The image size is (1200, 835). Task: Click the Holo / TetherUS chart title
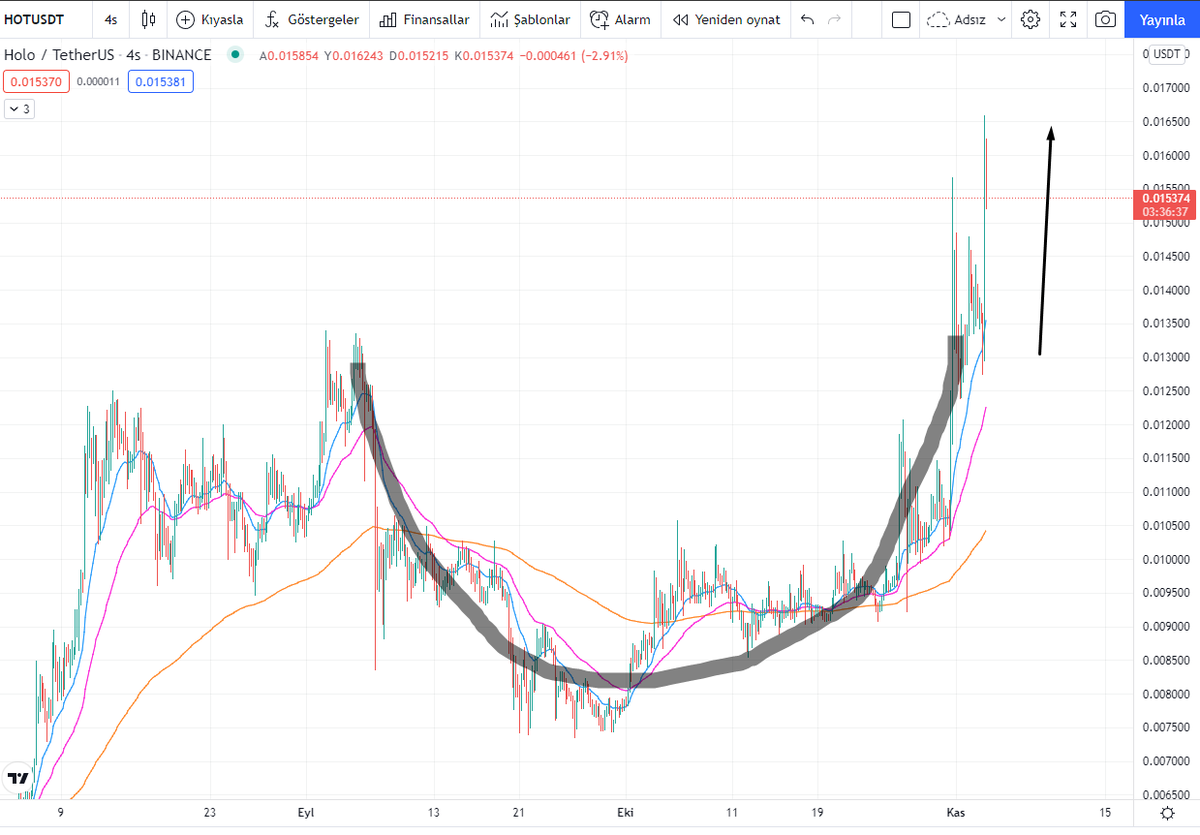pyautogui.click(x=108, y=55)
